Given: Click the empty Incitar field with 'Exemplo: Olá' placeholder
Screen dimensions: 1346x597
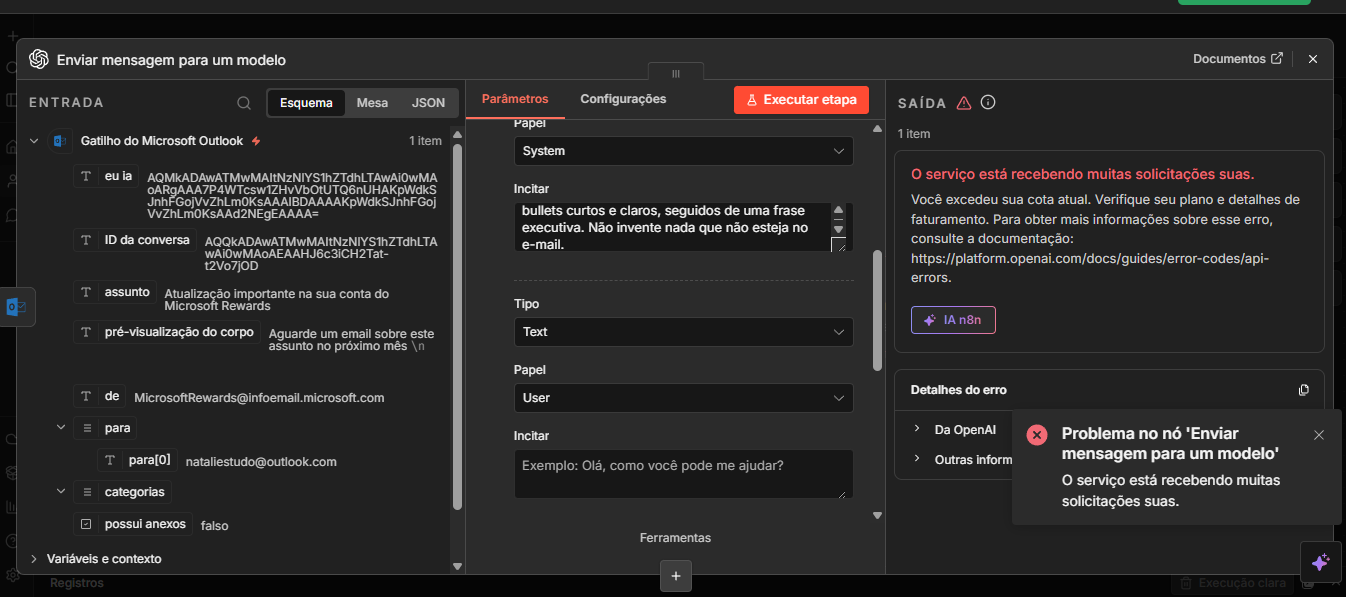Looking at the screenshot, I should pos(684,474).
